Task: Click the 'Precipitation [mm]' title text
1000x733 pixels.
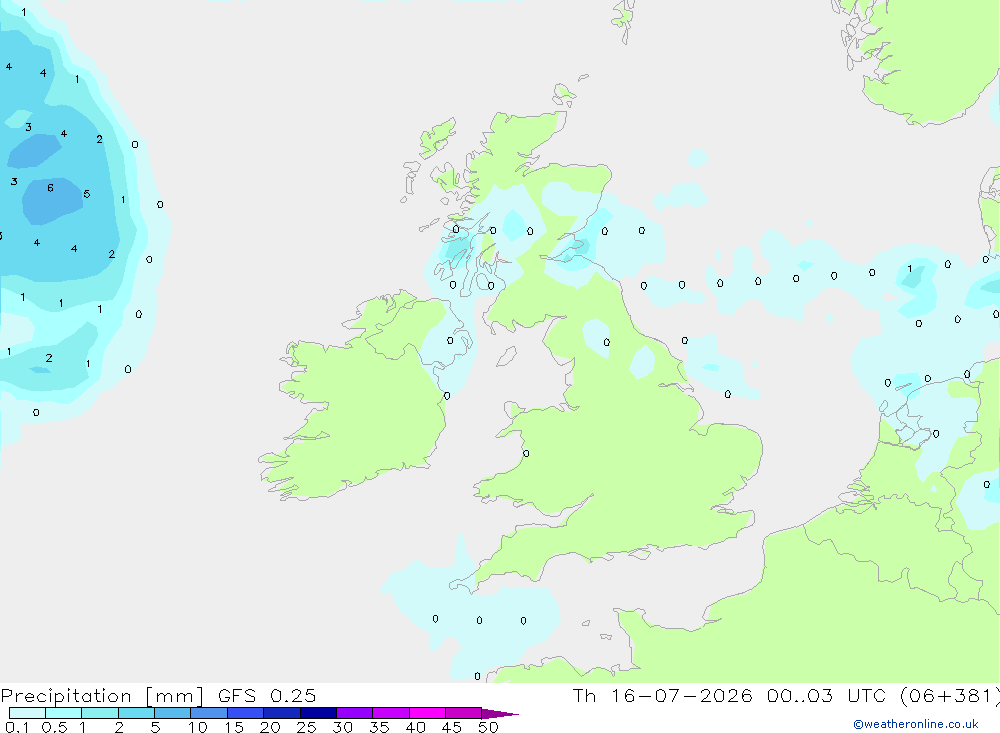Action: [x=102, y=696]
